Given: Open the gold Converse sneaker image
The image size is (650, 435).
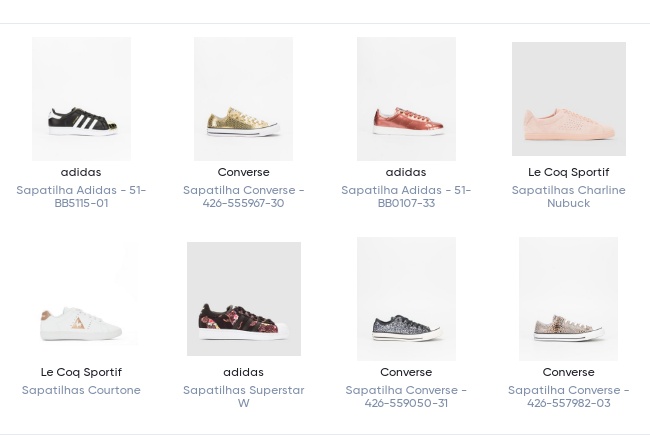Looking at the screenshot, I should (x=243, y=99).
